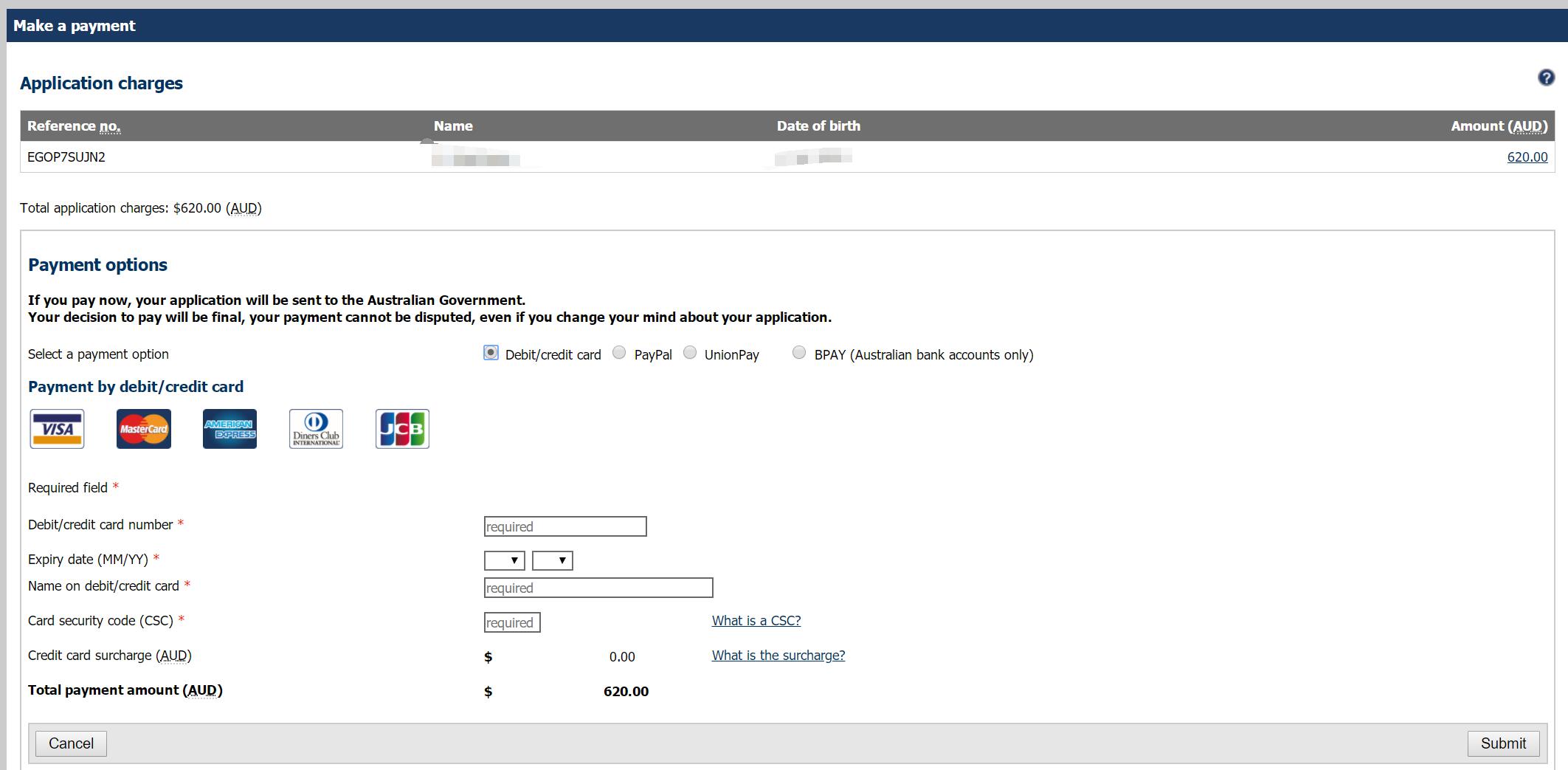The image size is (1568, 770).
Task: Open the expiry year dropdown
Action: (553, 560)
